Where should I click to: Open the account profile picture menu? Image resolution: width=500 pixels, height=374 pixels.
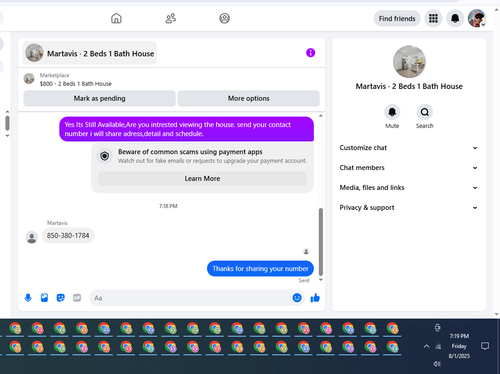[477, 18]
